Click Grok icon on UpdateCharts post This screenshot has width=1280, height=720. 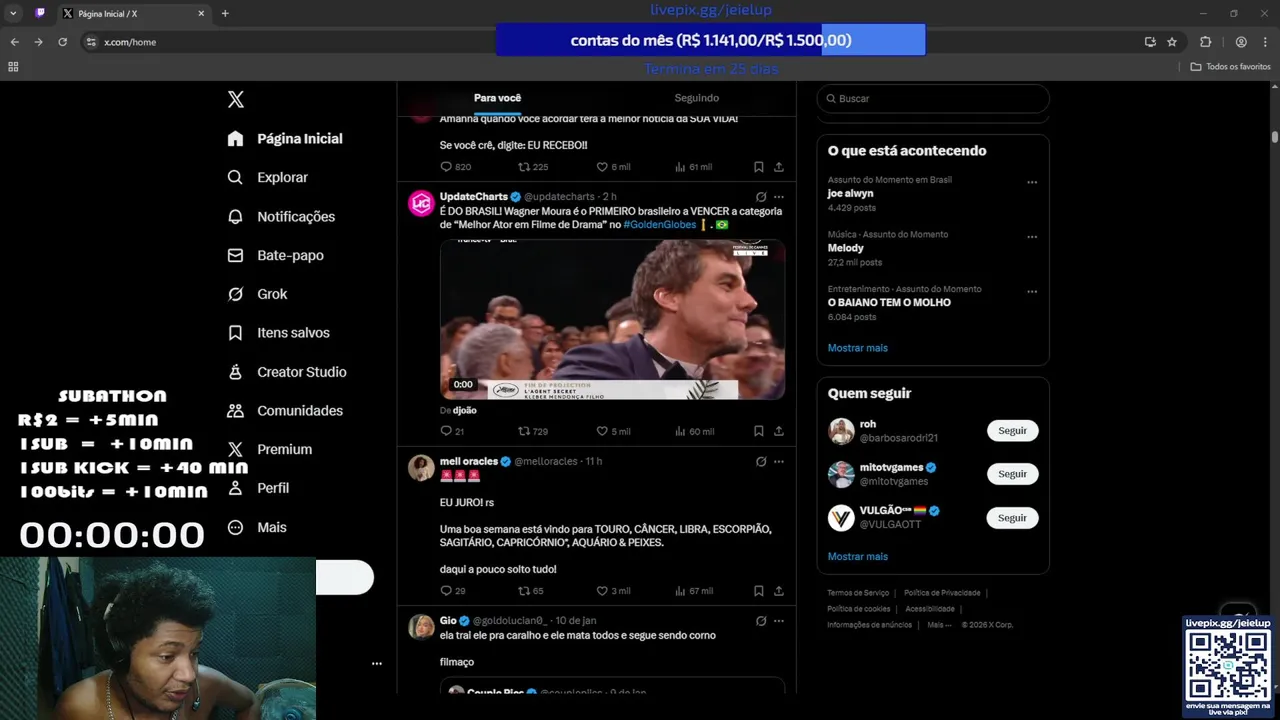click(x=761, y=197)
